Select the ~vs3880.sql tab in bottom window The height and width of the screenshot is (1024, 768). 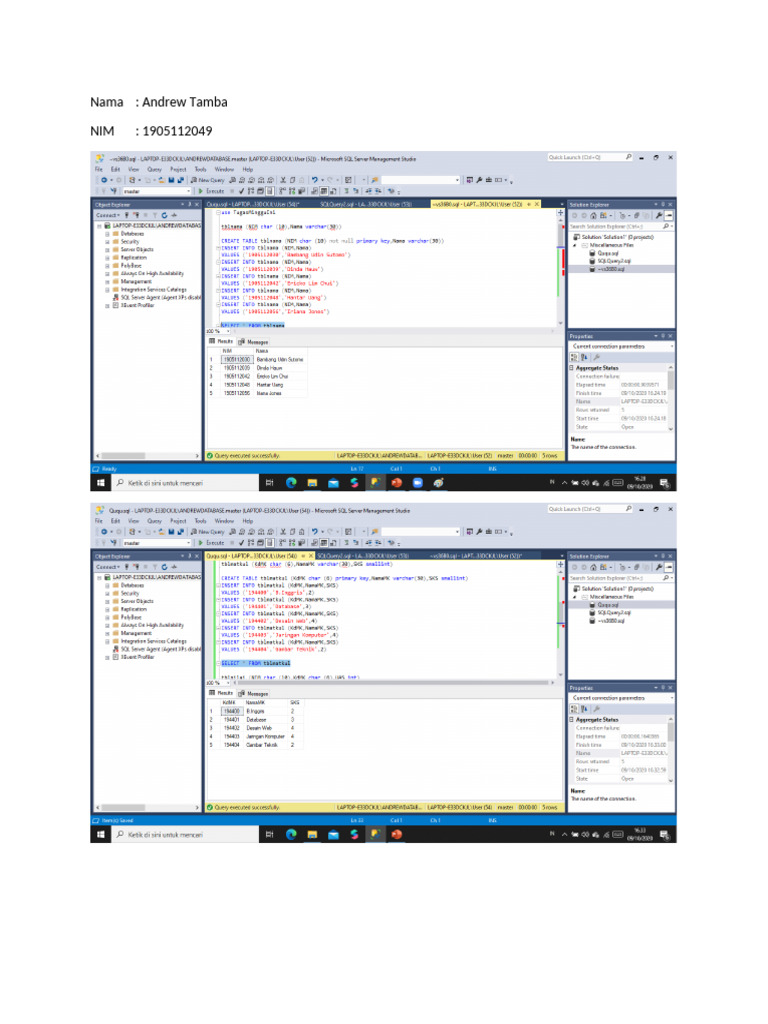(x=475, y=556)
